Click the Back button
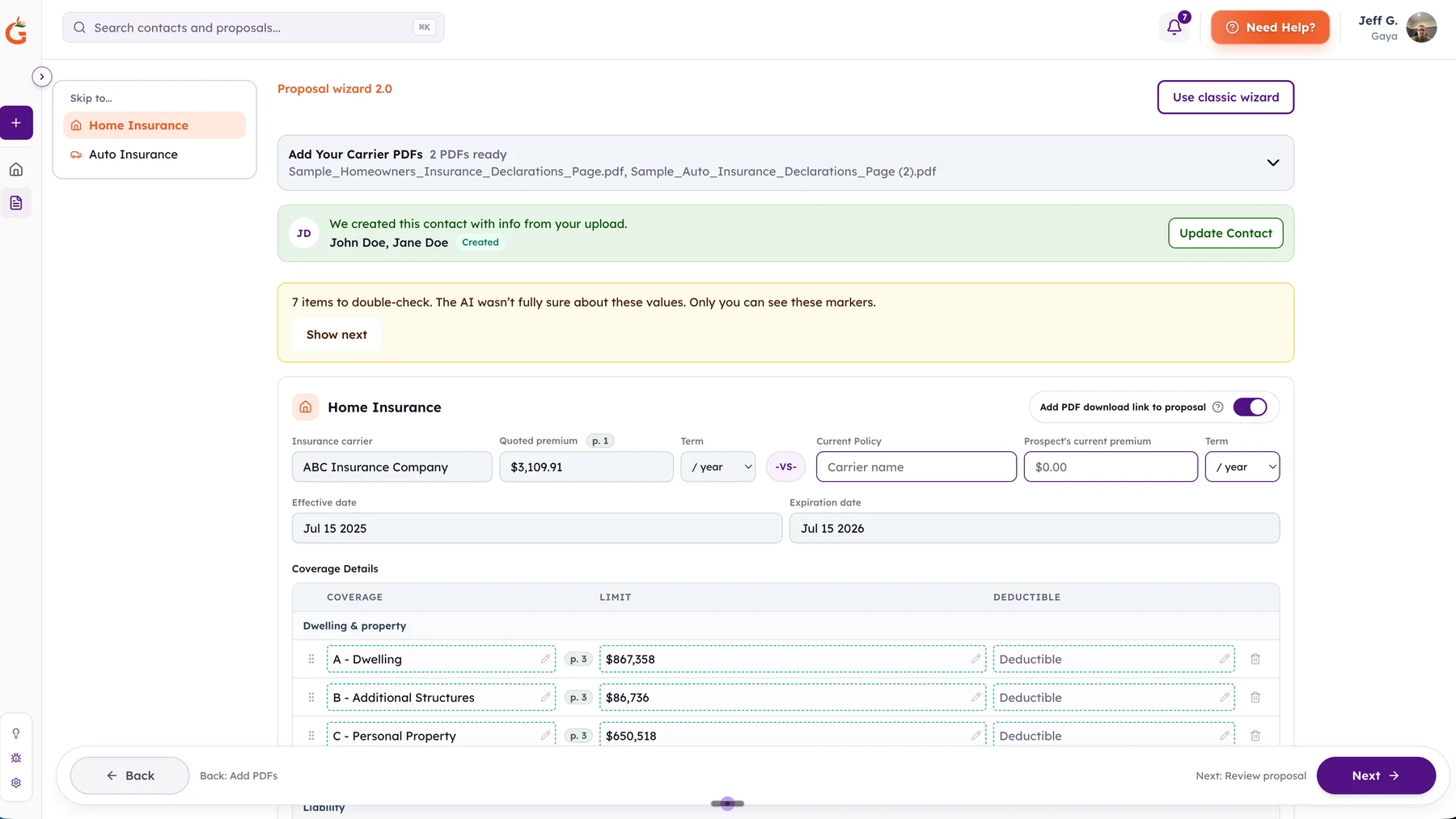Image resolution: width=1456 pixels, height=819 pixels. pyautogui.click(x=129, y=775)
